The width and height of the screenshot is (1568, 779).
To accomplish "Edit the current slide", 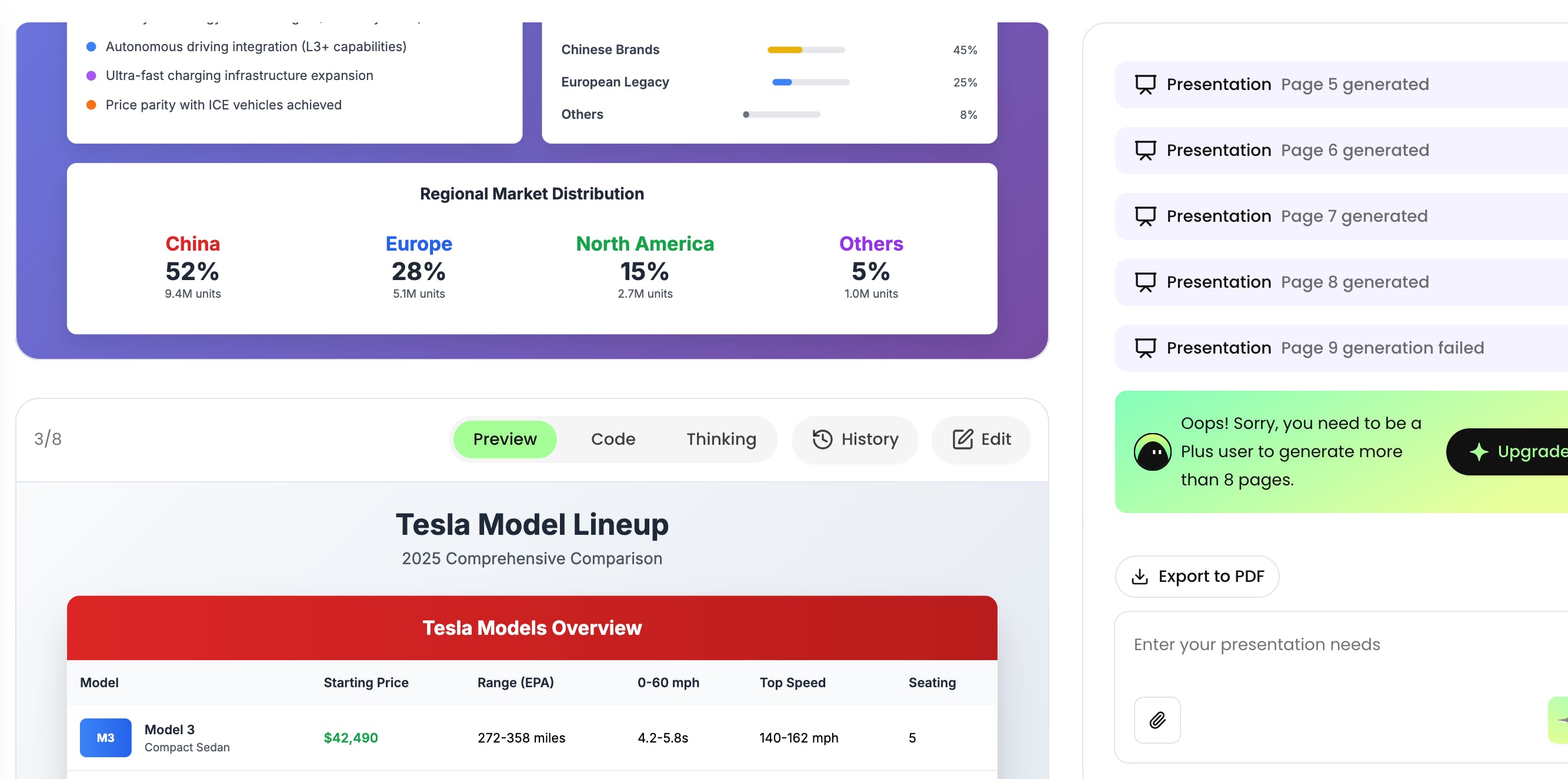I will coord(981,439).
